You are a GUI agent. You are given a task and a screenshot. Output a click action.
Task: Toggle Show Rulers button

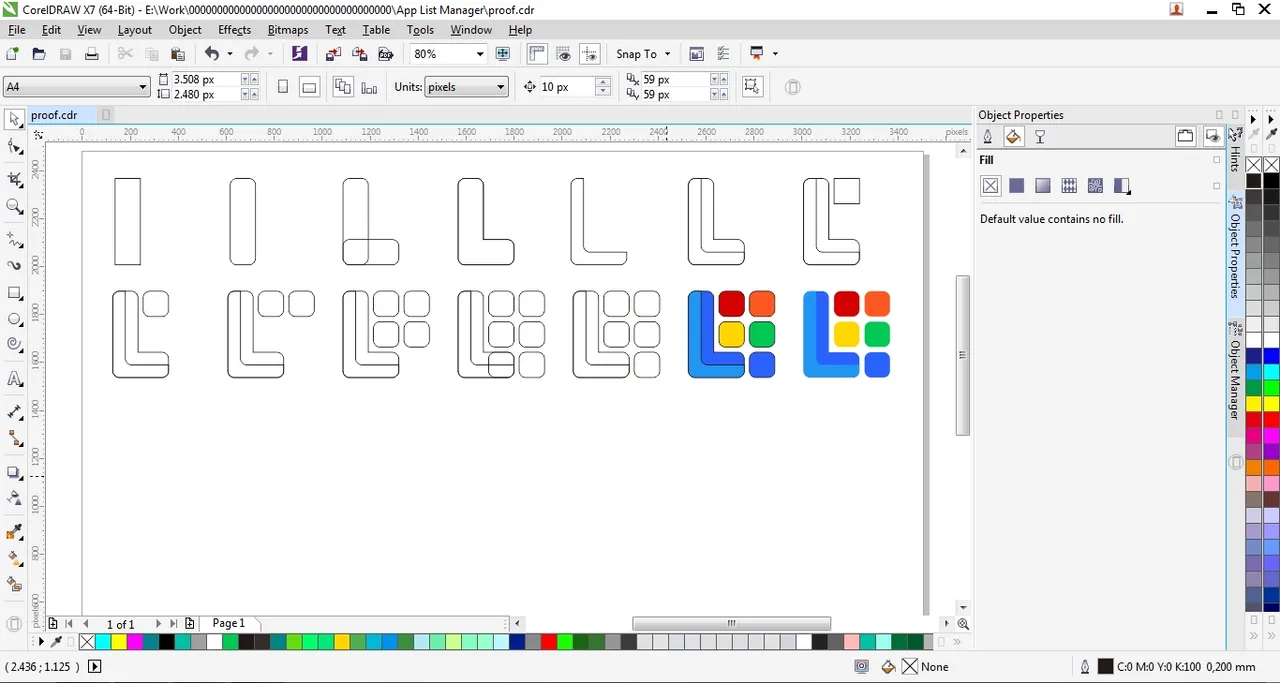537,54
